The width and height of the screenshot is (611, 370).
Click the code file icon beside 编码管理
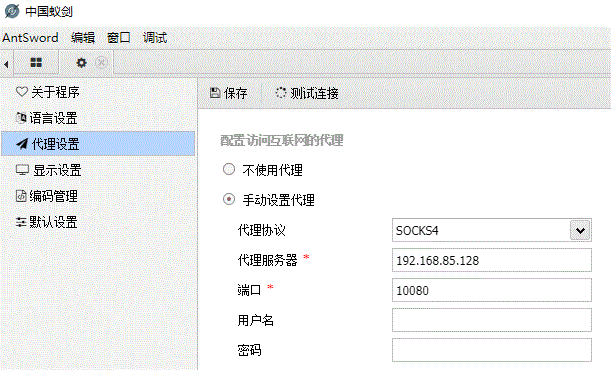[21, 196]
